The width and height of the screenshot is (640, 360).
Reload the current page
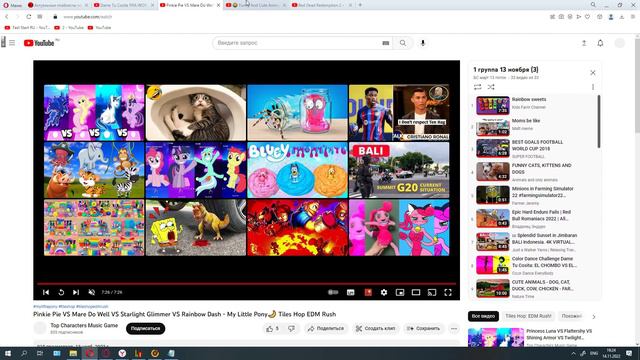pyautogui.click(x=29, y=17)
